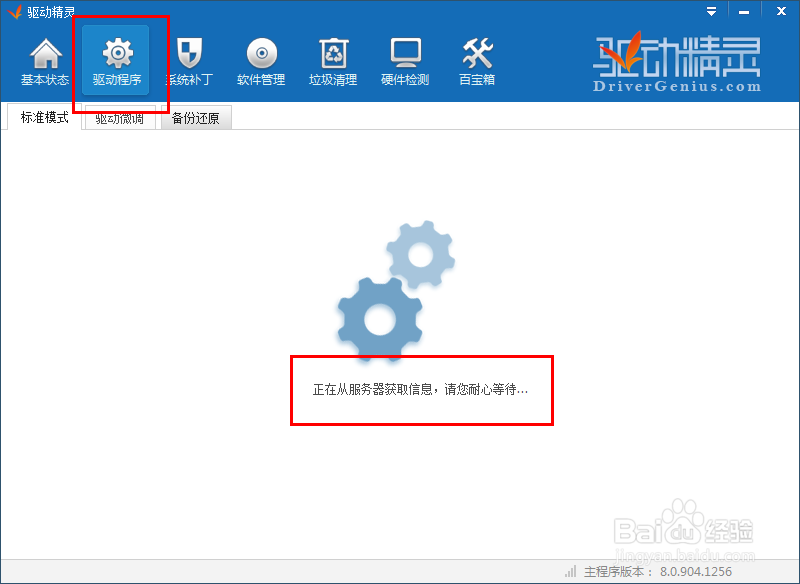Open the 百宝箱 toolbox icon
800x584 pixels.
pyautogui.click(x=477, y=60)
